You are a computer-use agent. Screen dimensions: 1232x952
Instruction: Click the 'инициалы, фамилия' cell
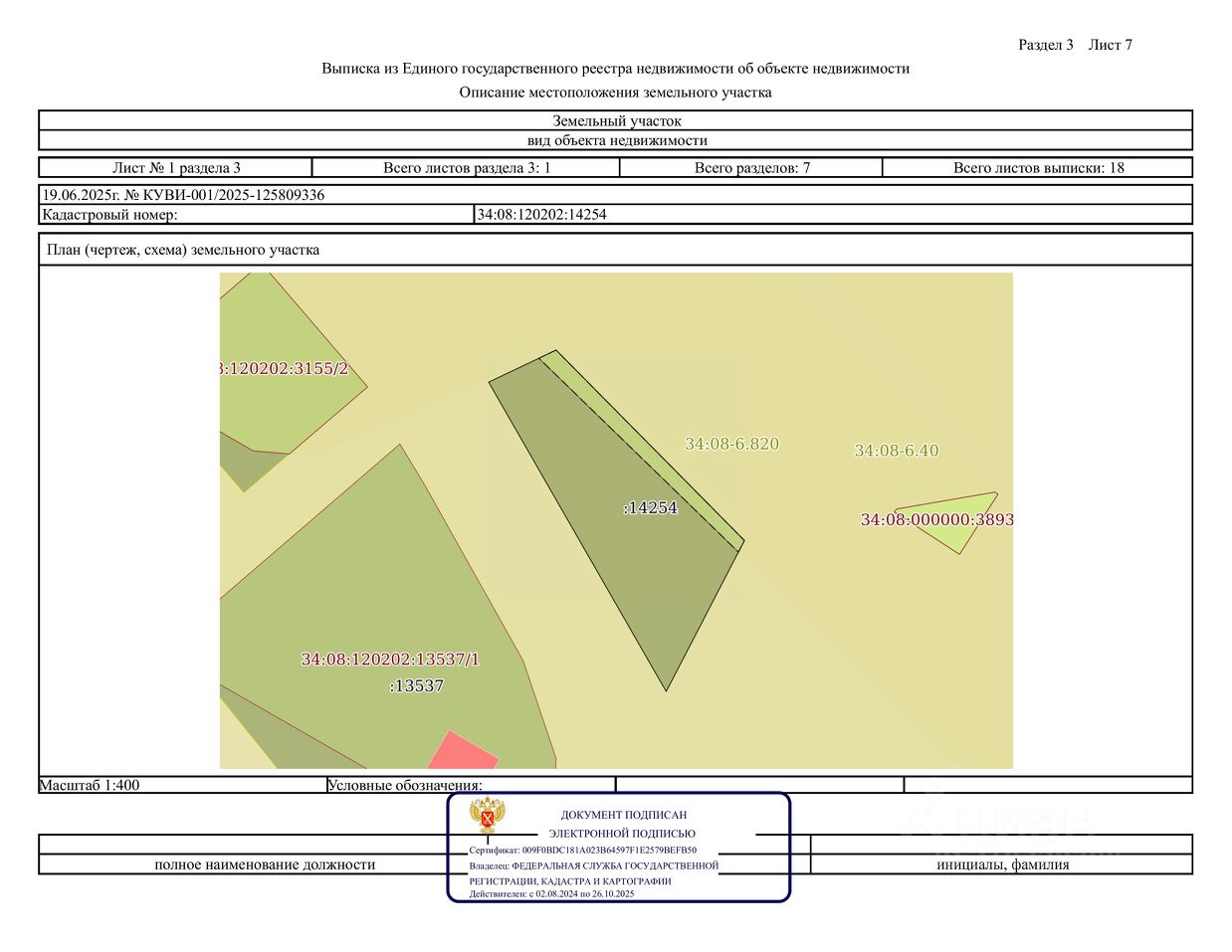click(1003, 864)
